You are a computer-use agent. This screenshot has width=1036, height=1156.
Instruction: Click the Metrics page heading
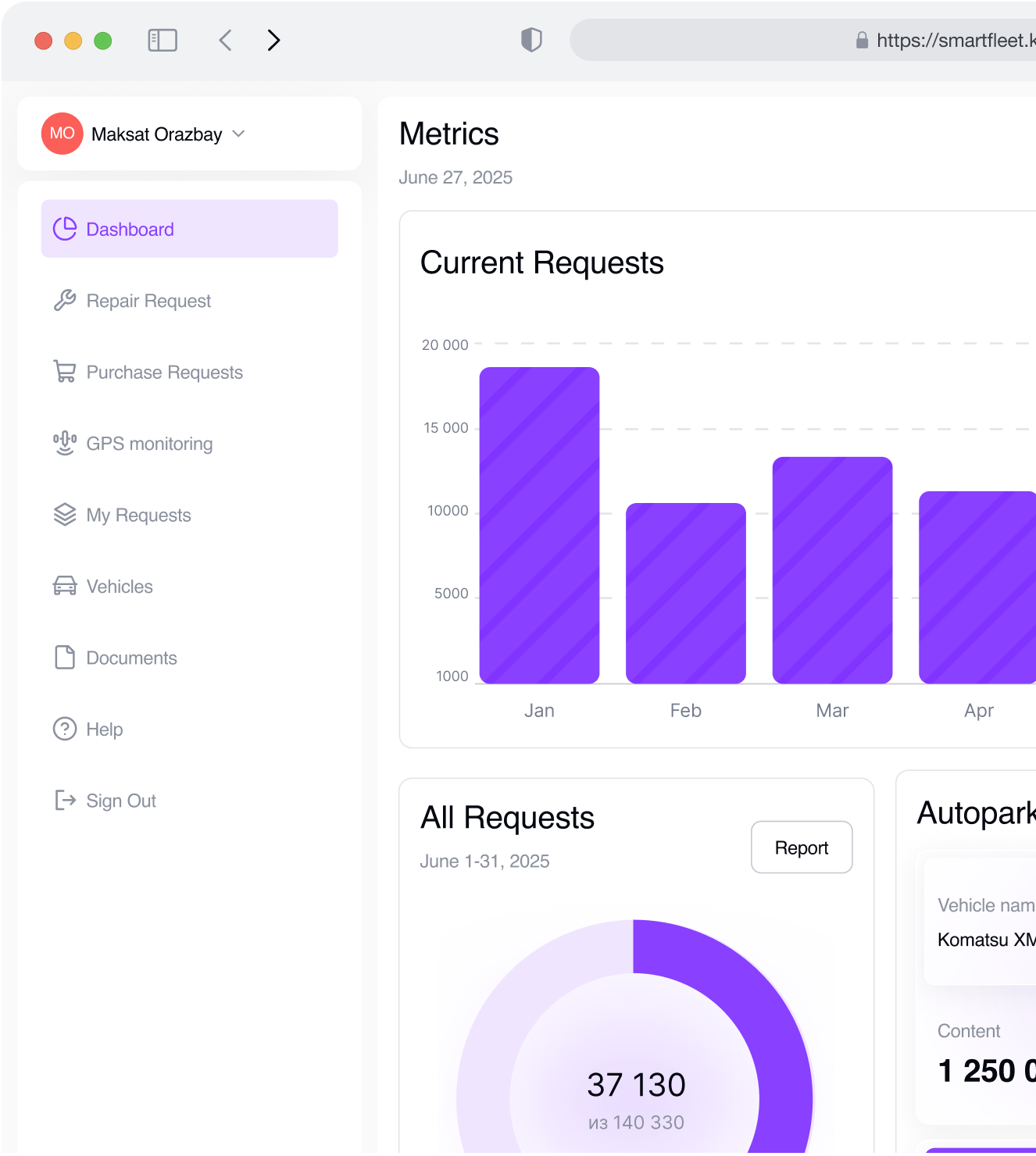(x=449, y=134)
